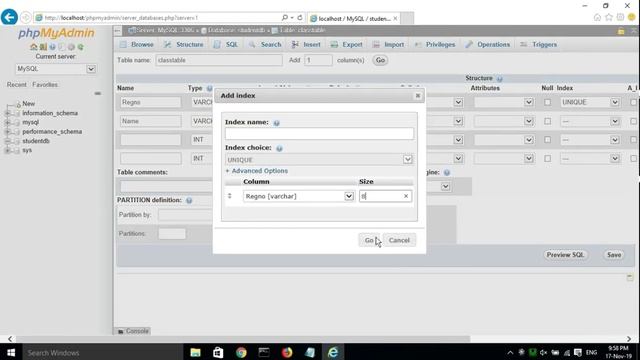Click the Index choice help icon
640x360 pixels.
(x=279, y=148)
